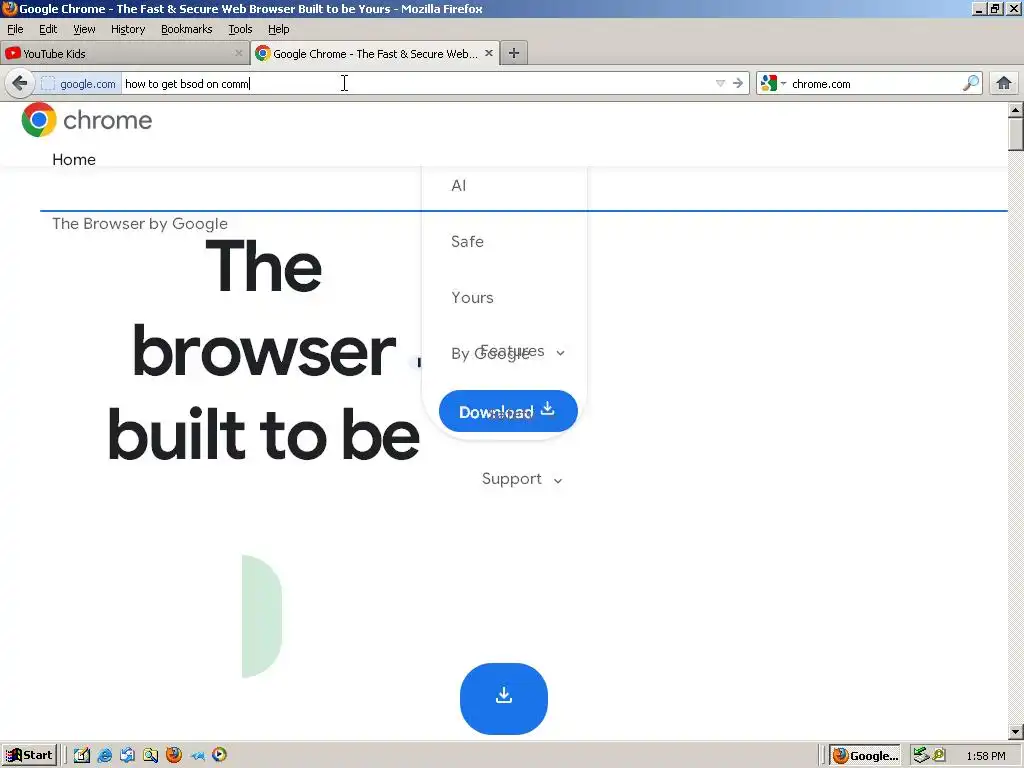The height and width of the screenshot is (768, 1024).
Task: Expand the Features dropdown
Action: 522,351
